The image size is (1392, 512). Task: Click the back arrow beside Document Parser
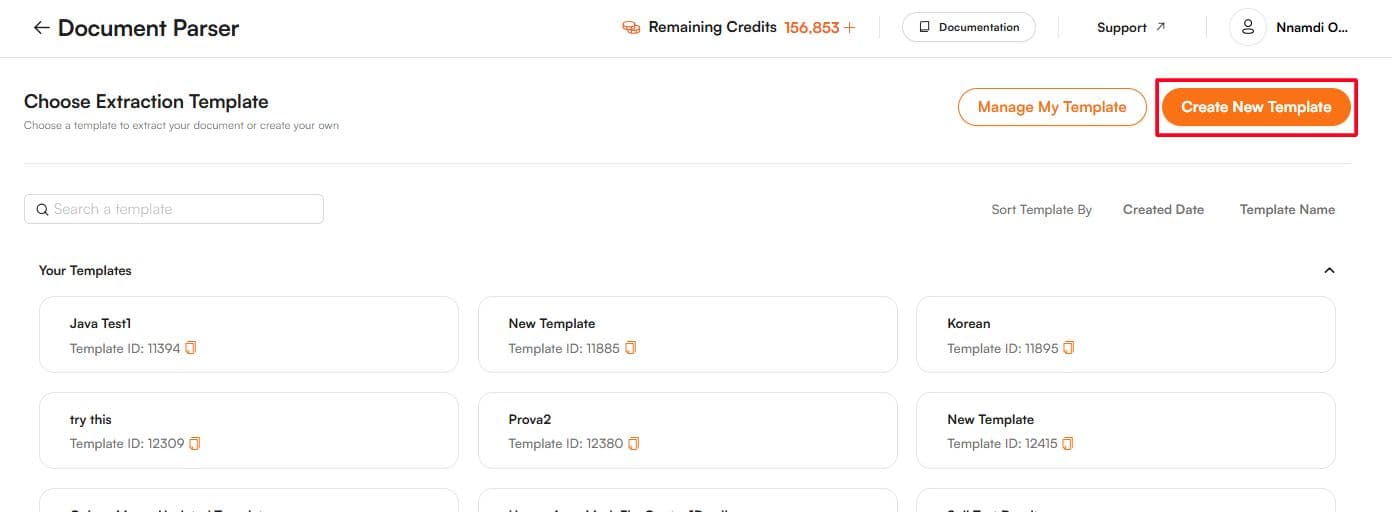[x=40, y=28]
